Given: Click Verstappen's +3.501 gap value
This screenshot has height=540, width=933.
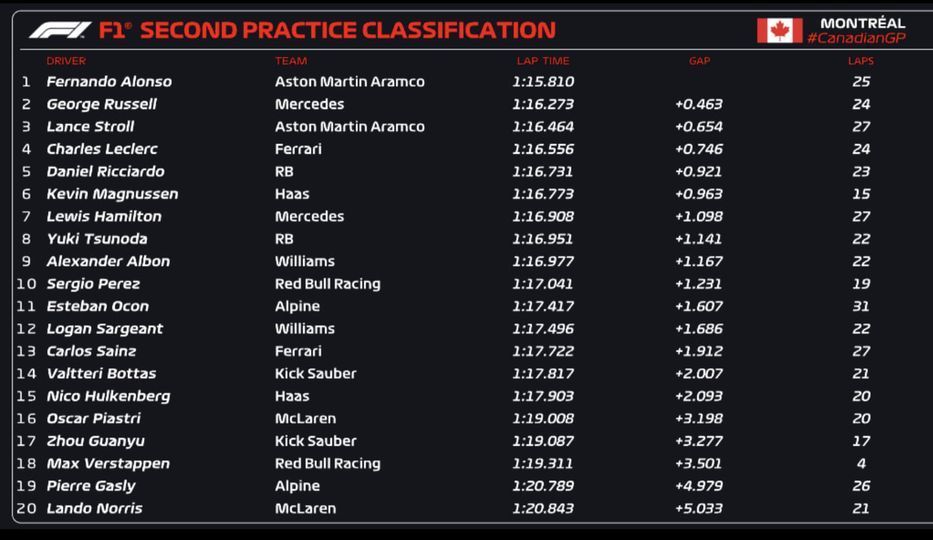Looking at the screenshot, I should (x=698, y=464).
